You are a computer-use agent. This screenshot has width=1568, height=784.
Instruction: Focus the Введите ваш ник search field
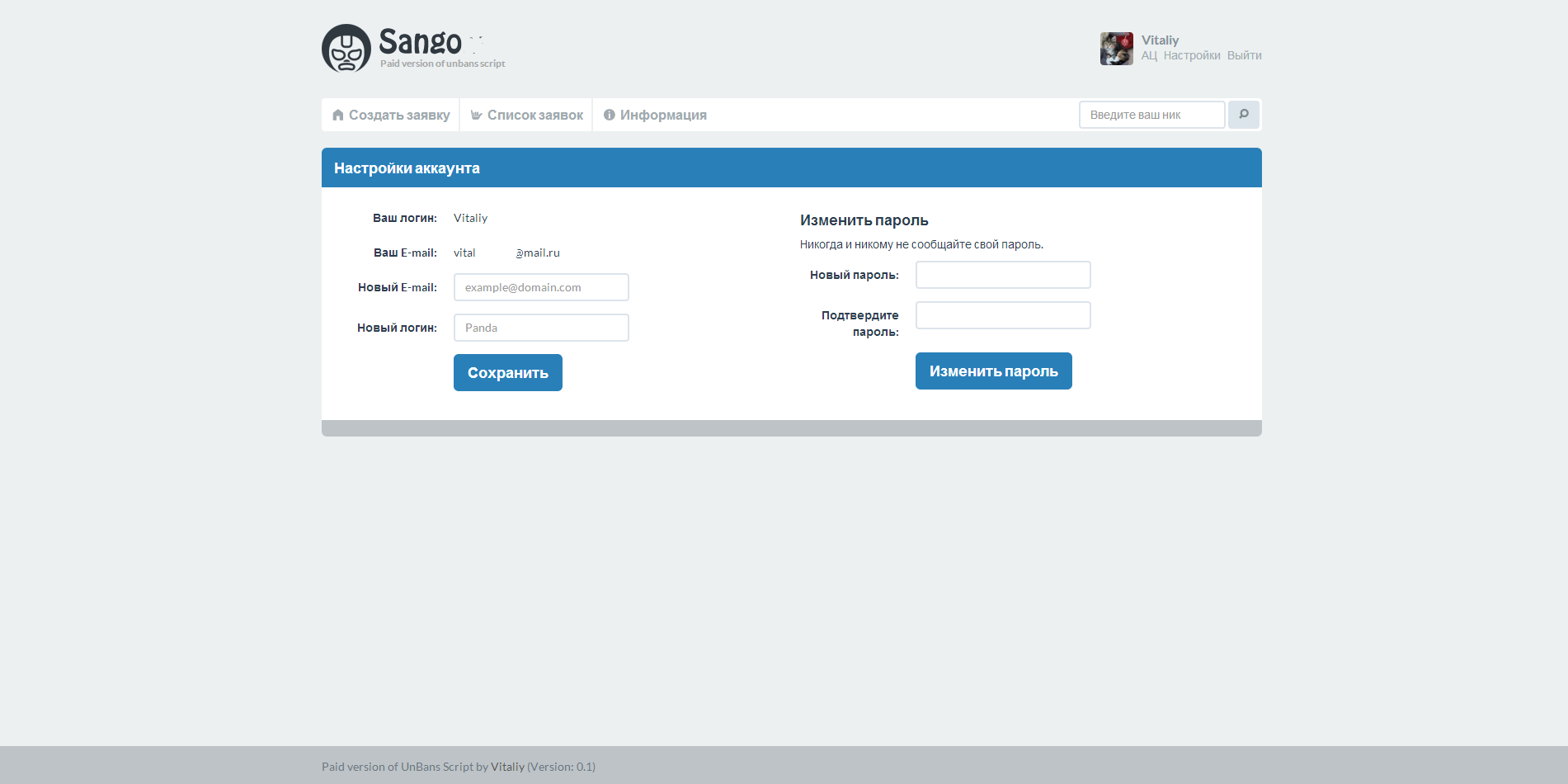coord(1151,115)
